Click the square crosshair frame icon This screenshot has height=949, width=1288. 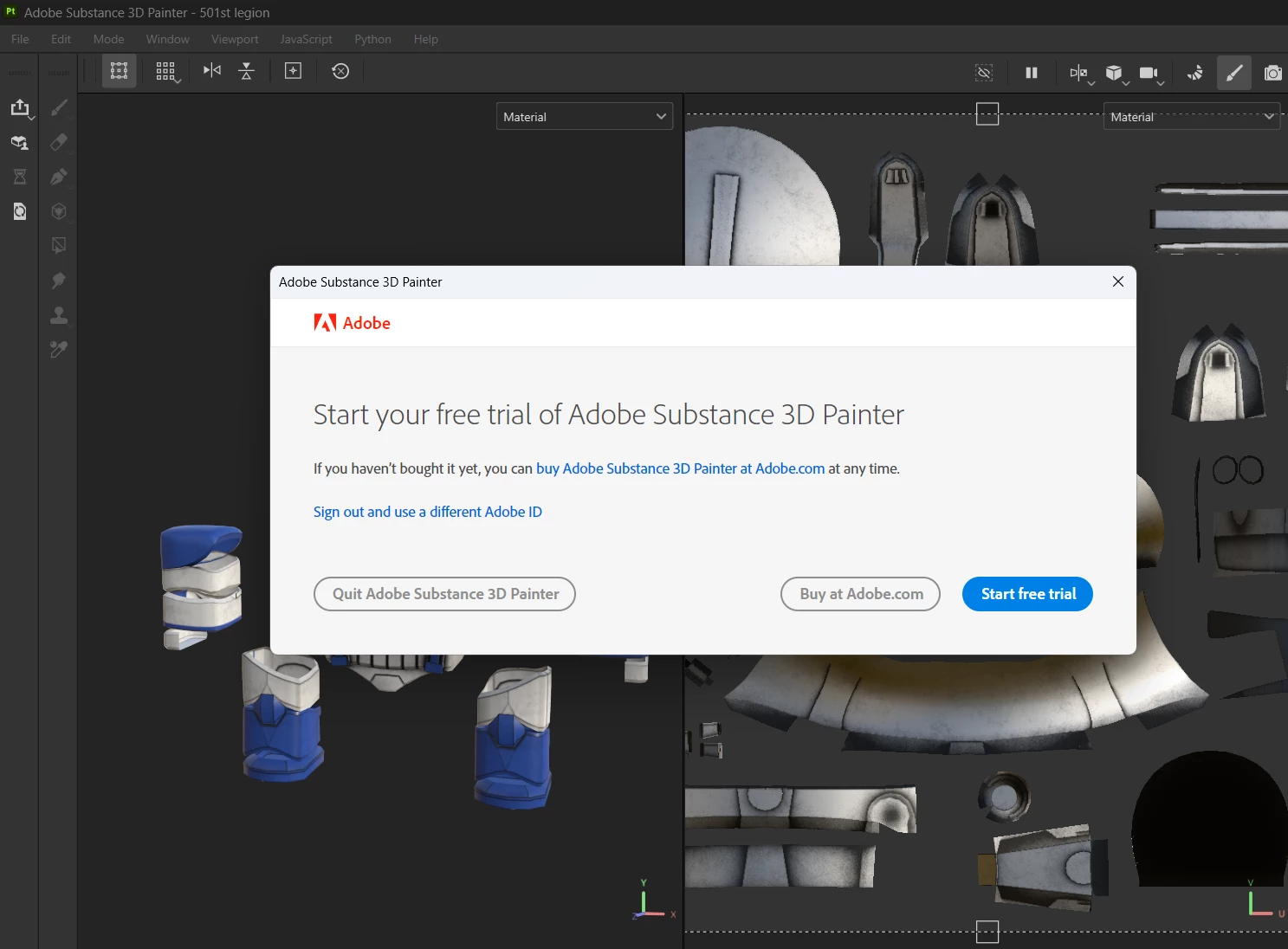[293, 71]
